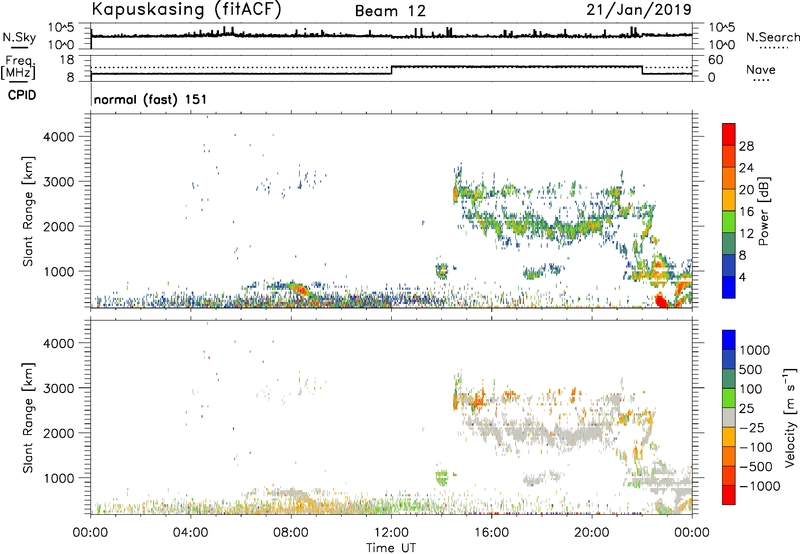
Task: Click the '-100' label on Velocity colorbar
Action: tap(756, 447)
